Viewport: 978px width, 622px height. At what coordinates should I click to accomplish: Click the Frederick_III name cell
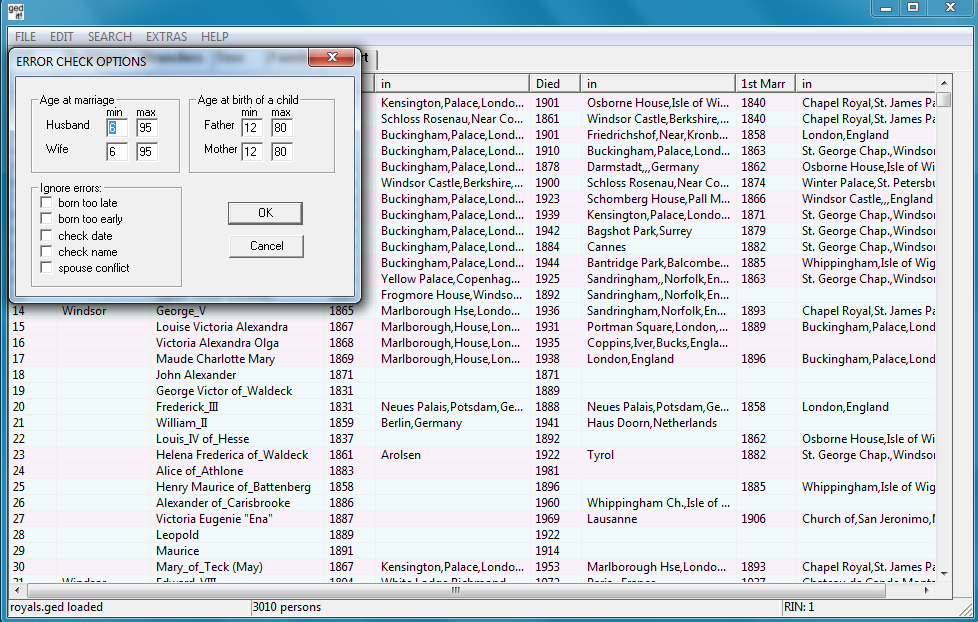click(x=187, y=407)
